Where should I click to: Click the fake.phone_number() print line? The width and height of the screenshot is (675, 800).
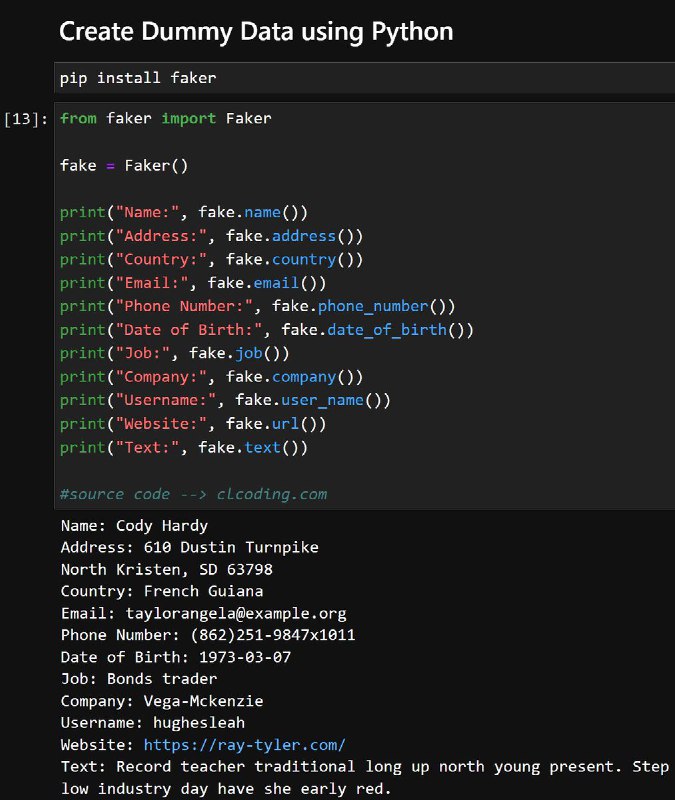click(258, 306)
